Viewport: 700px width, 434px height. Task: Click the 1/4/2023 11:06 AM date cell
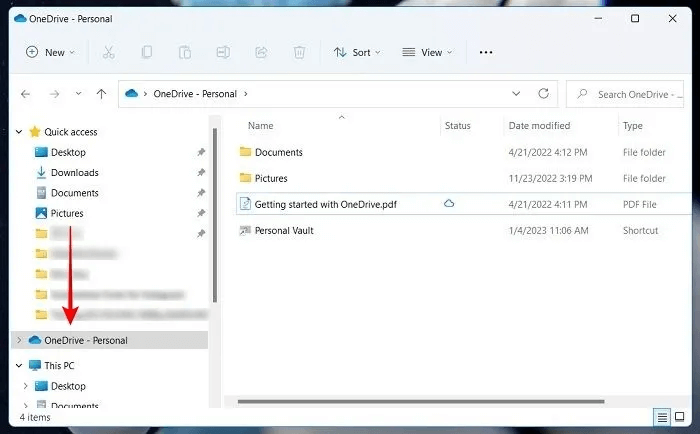[548, 230]
